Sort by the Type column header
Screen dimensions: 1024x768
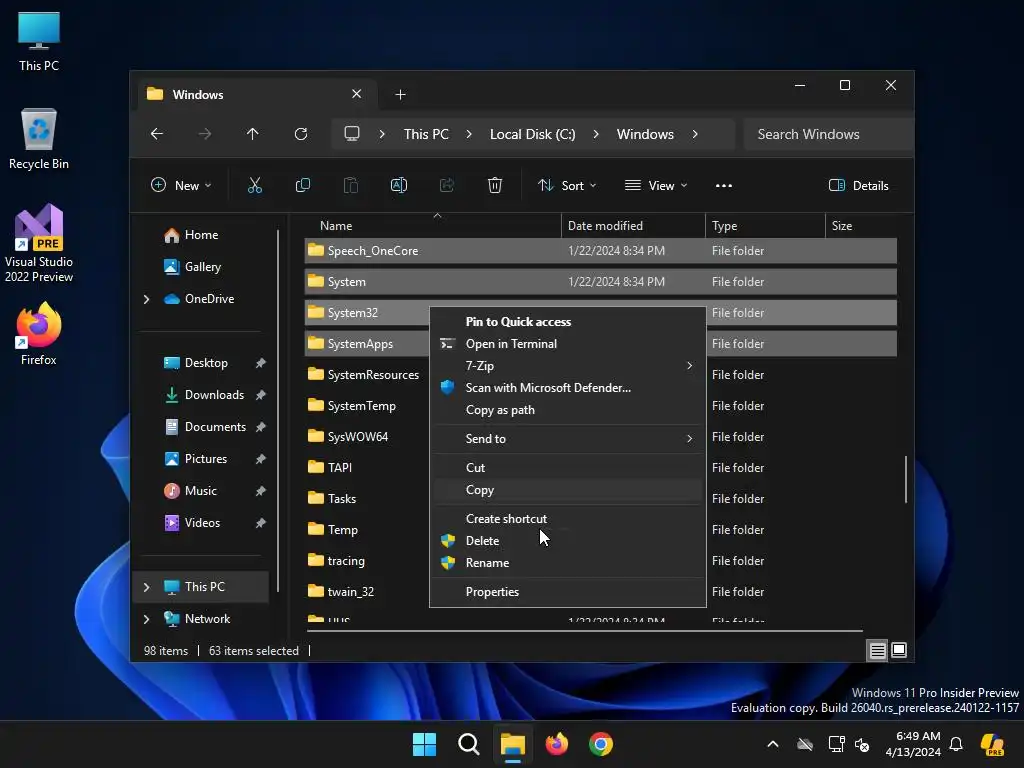pos(765,226)
